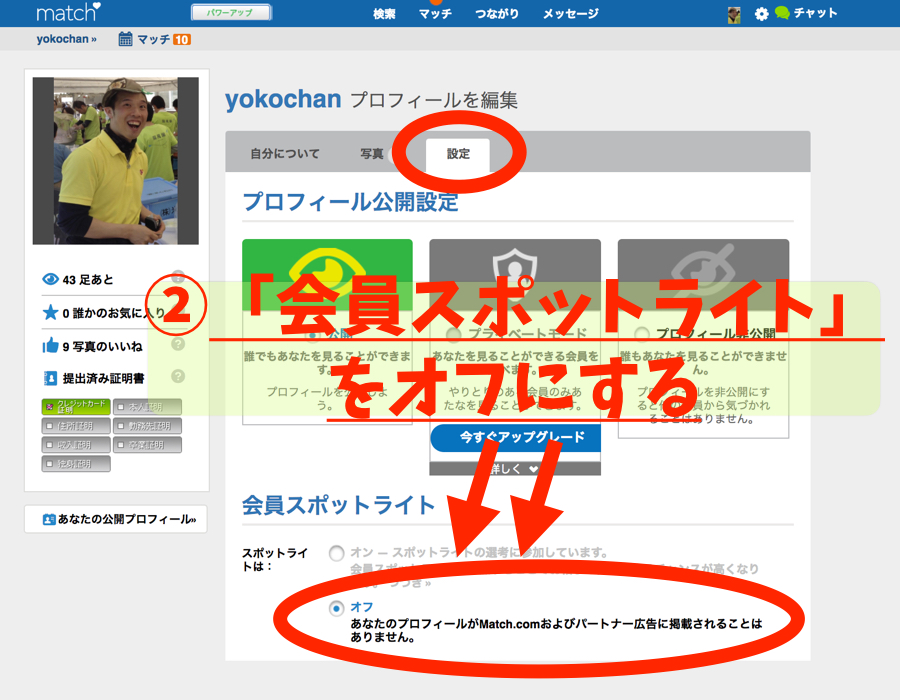Click the star icon for お気に入り

[x=51, y=312]
